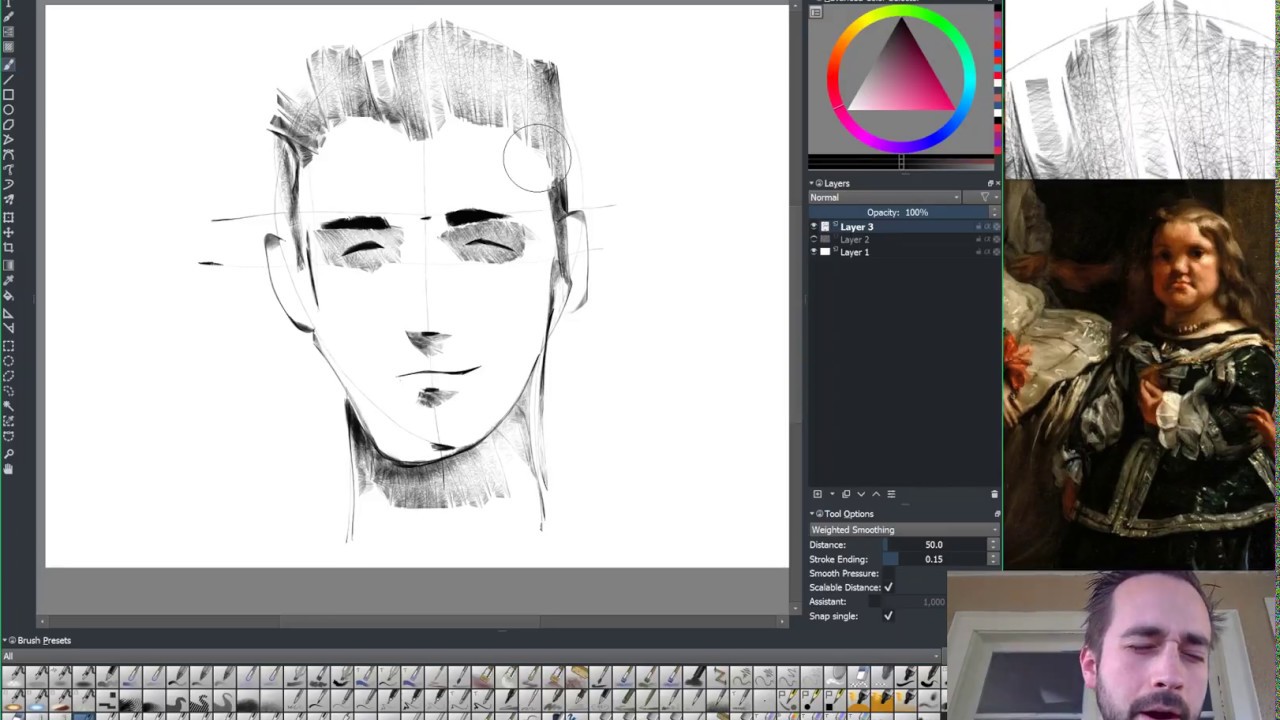The image size is (1280, 720).
Task: Select the Rectangular Selection tool
Action: pyautogui.click(x=8, y=348)
